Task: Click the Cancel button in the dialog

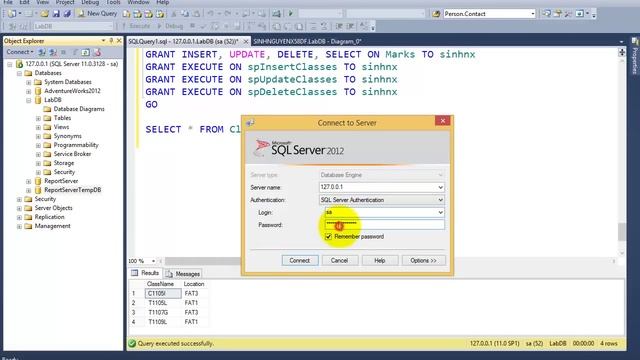Action: tap(340, 260)
